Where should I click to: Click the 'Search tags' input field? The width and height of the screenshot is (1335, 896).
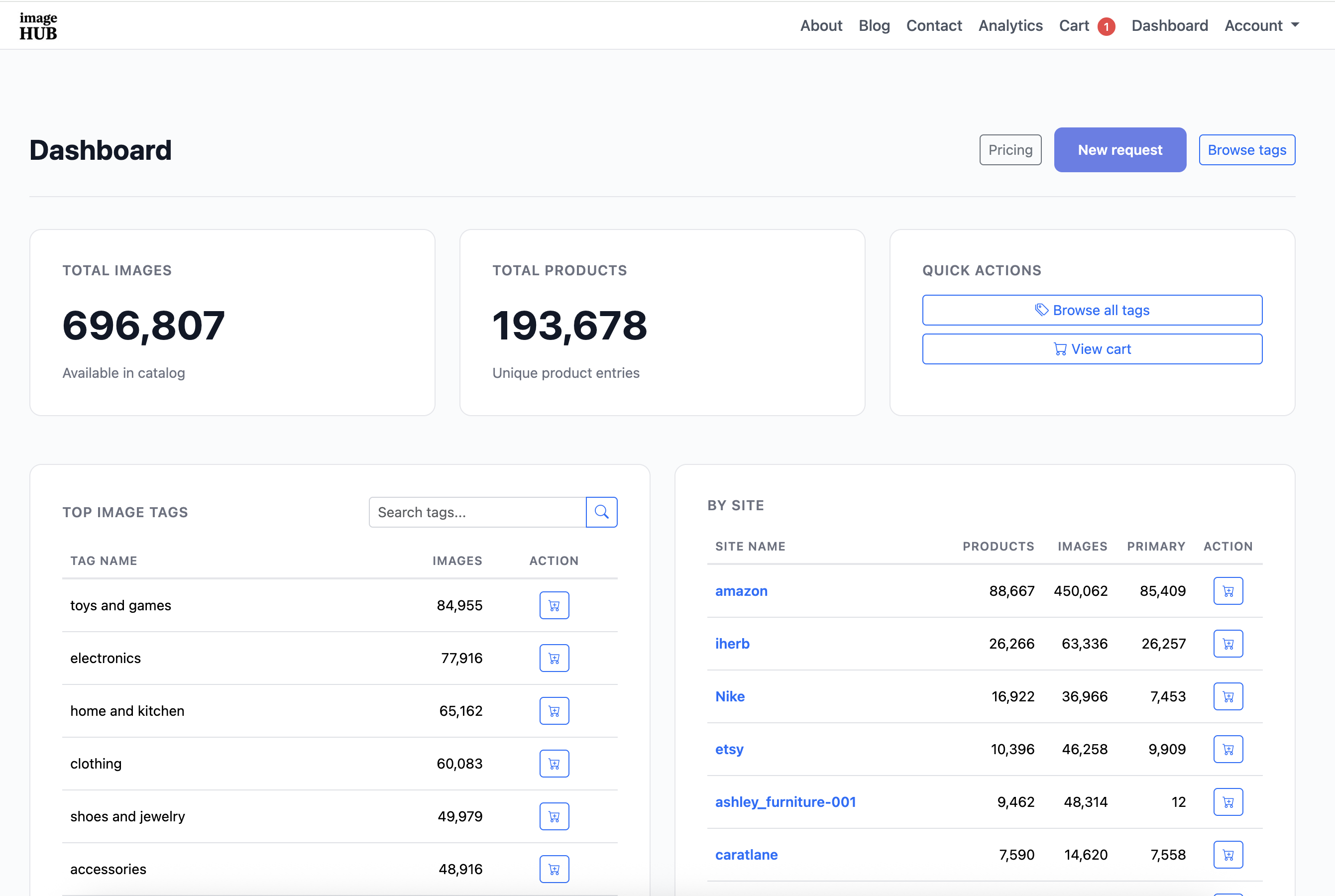click(477, 512)
